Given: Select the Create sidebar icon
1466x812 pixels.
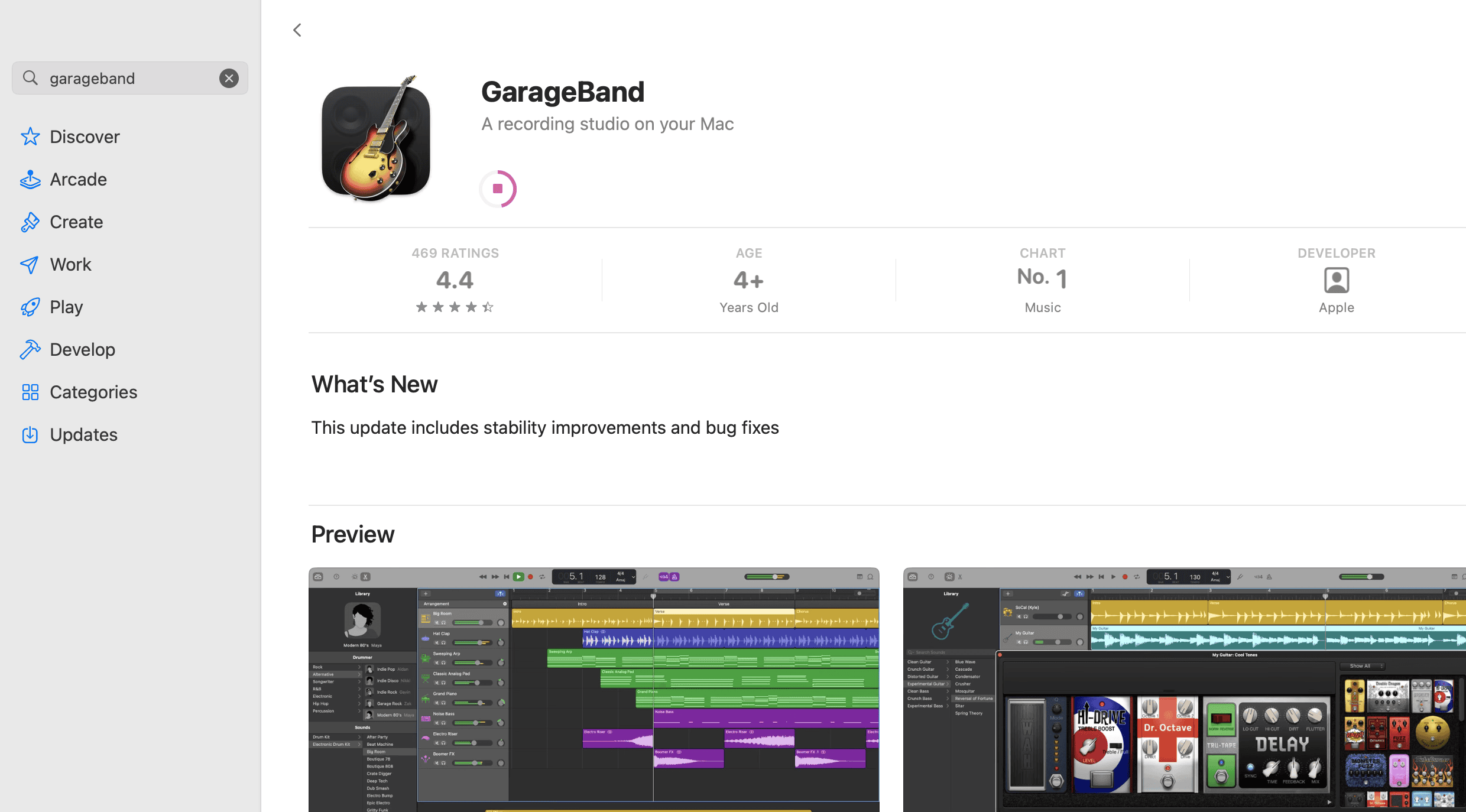Looking at the screenshot, I should pyautogui.click(x=30, y=222).
